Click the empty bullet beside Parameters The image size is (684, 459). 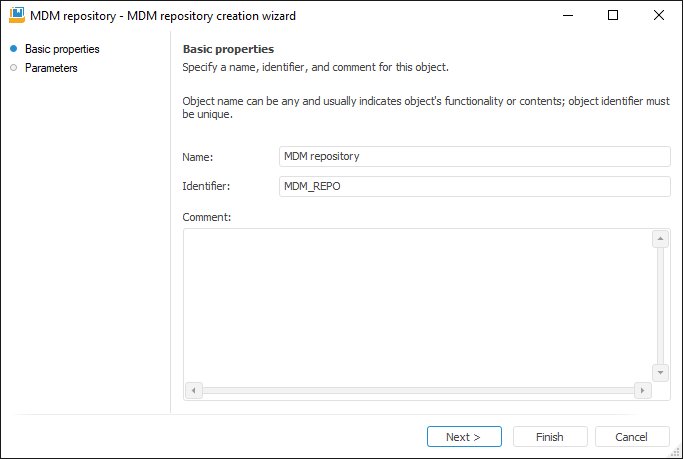[x=13, y=68]
